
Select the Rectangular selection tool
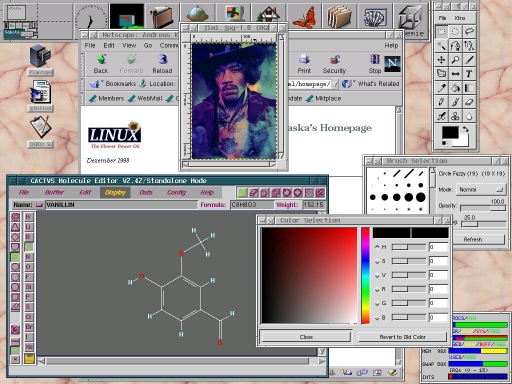441,32
